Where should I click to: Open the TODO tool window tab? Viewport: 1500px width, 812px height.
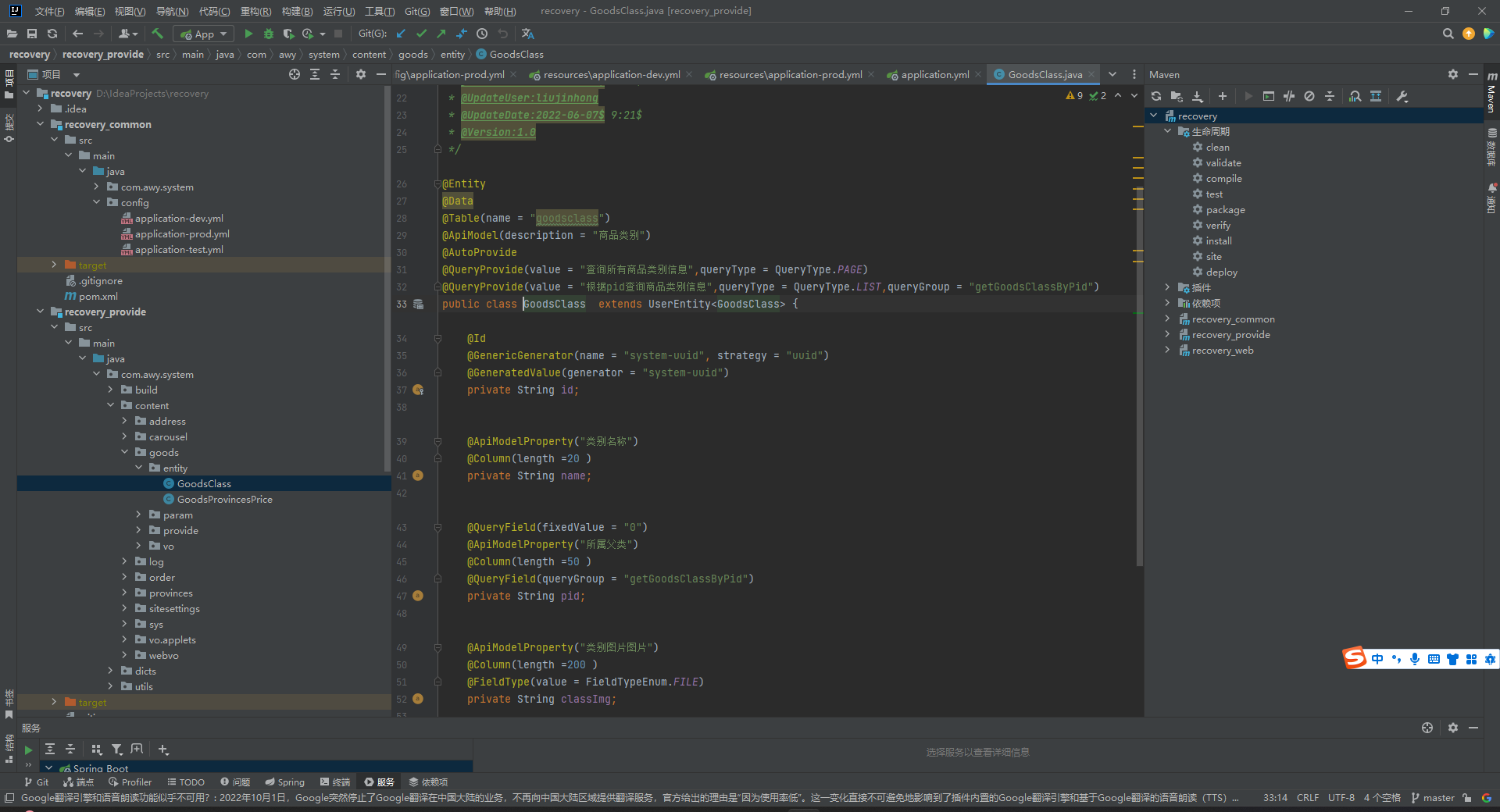[x=185, y=782]
